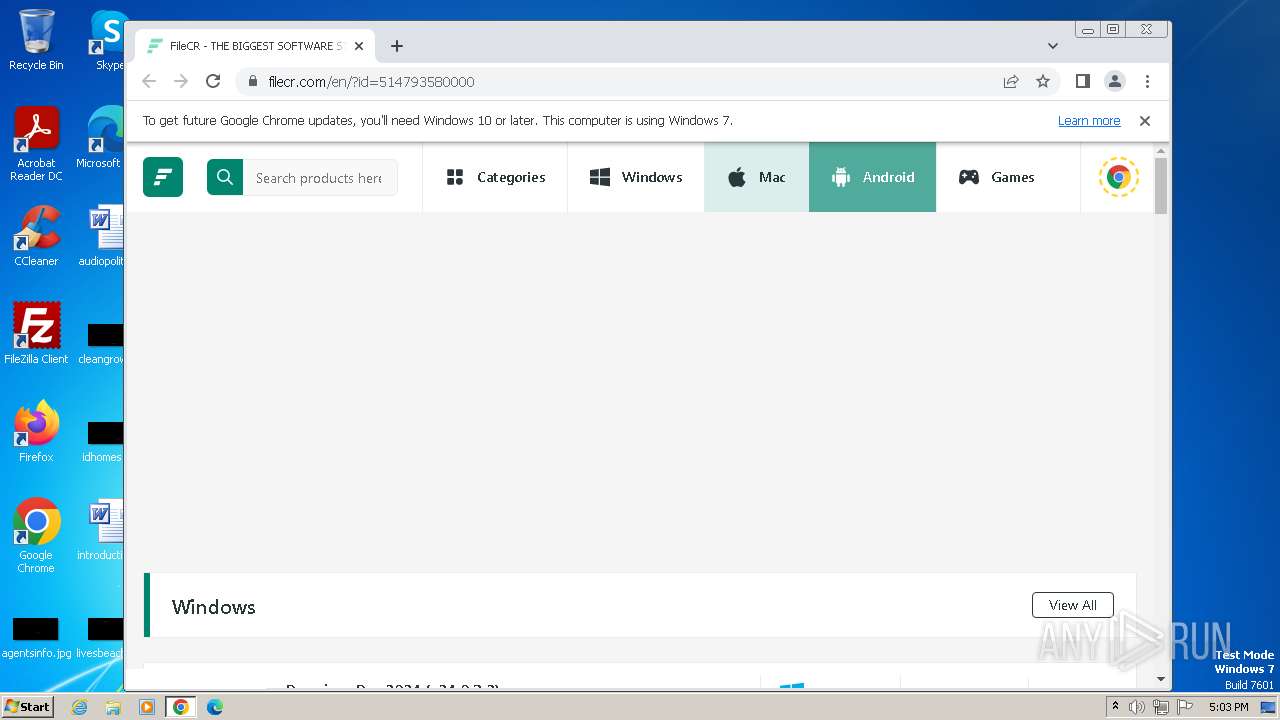Open Internet Explorer in taskbar

click(79, 707)
